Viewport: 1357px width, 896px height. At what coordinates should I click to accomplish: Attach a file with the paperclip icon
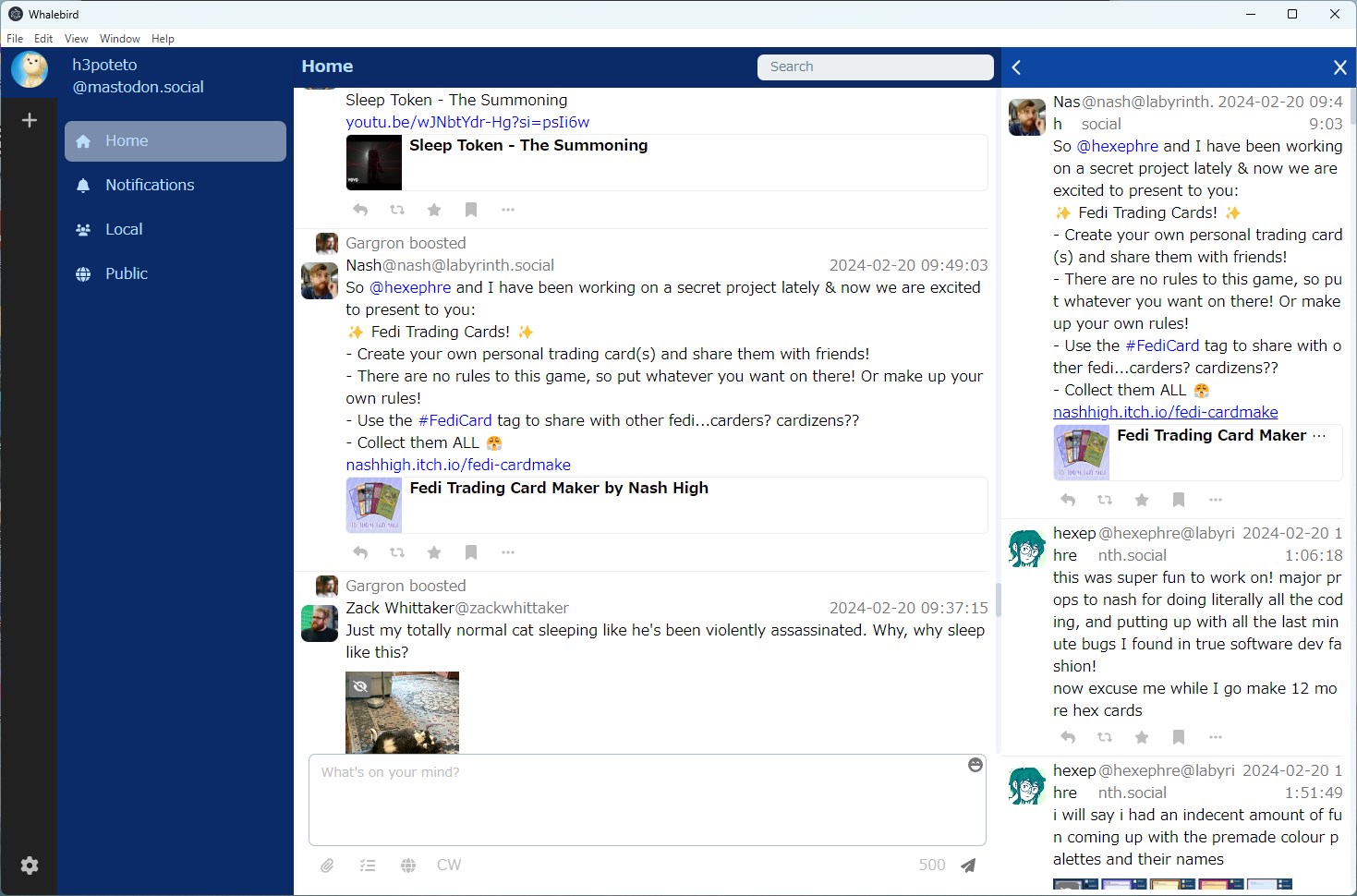(327, 865)
